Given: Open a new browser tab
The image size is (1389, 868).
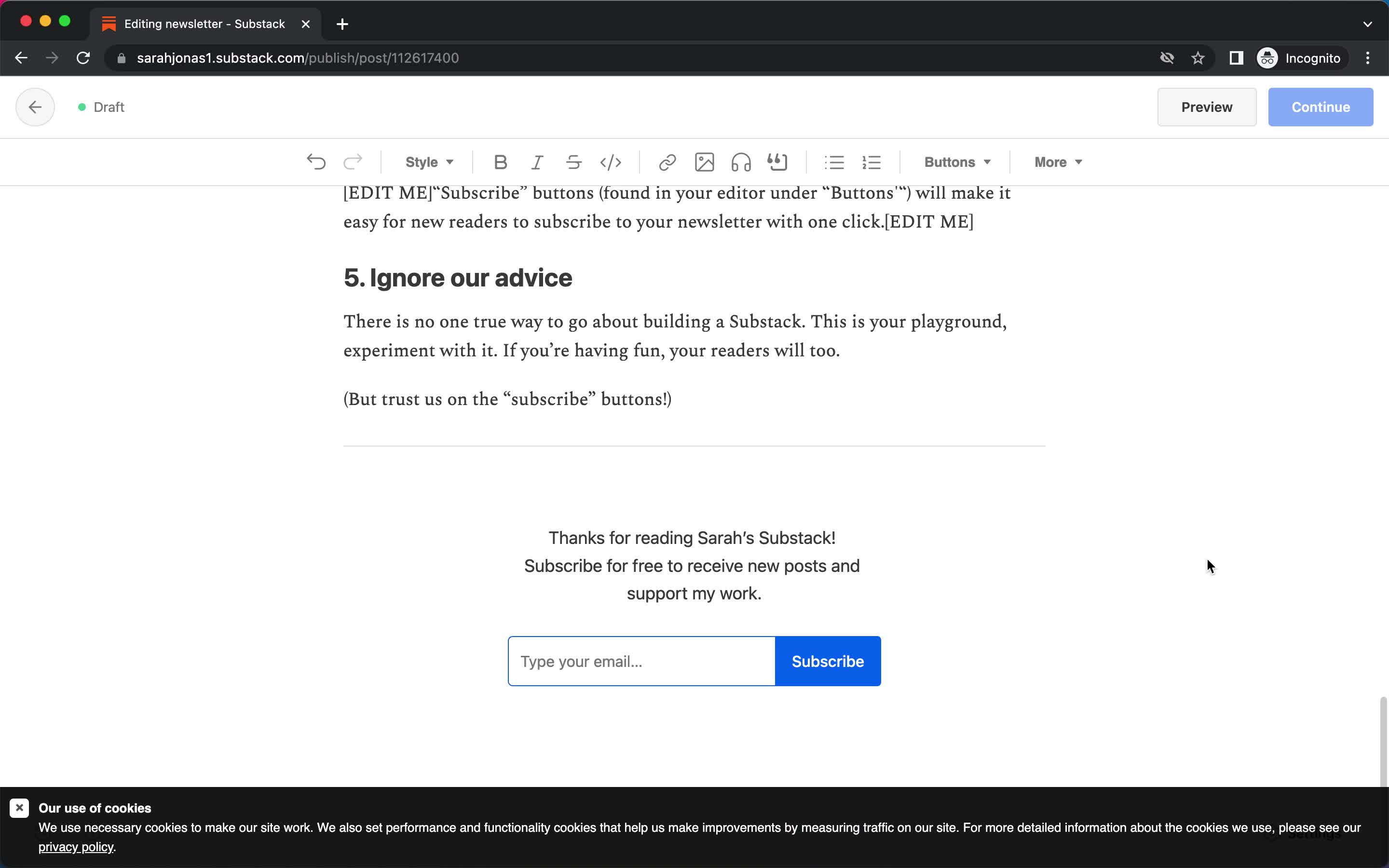Looking at the screenshot, I should (342, 24).
